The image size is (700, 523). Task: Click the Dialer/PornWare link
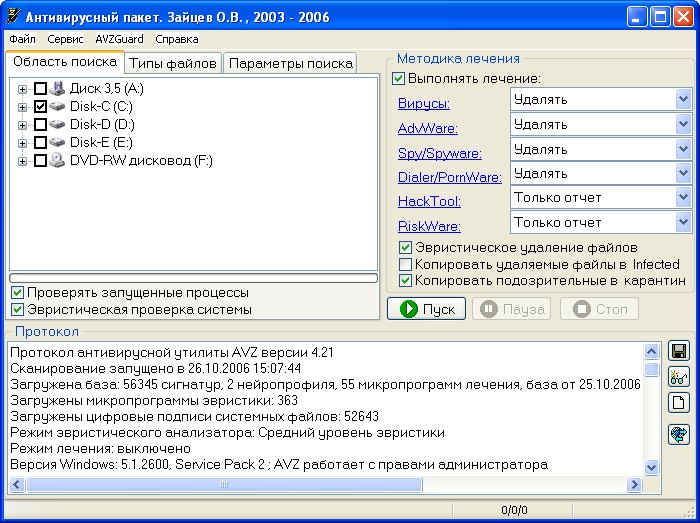pos(450,178)
